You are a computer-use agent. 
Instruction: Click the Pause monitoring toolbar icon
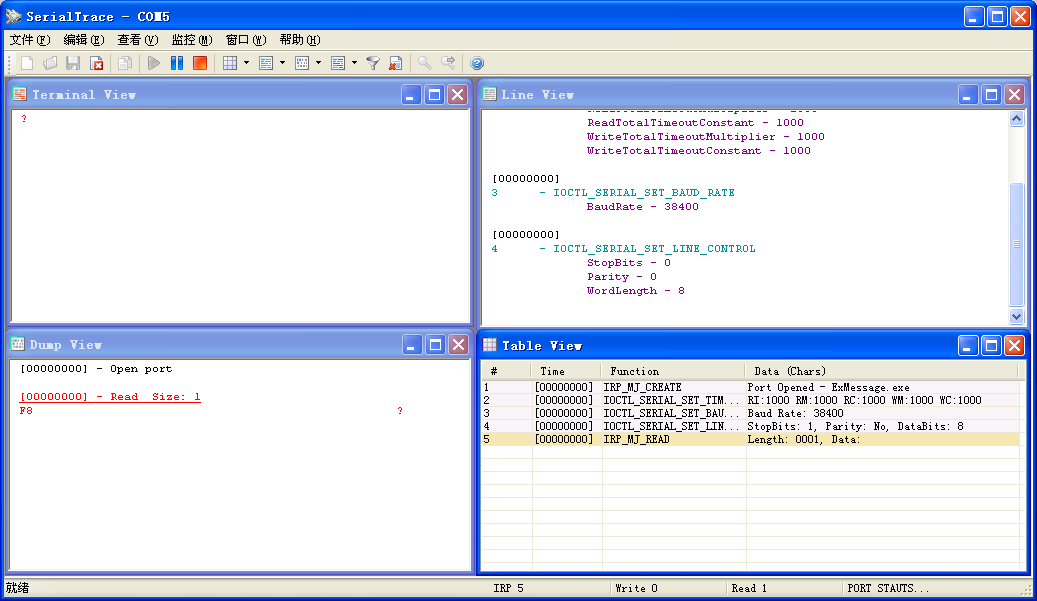tap(176, 63)
